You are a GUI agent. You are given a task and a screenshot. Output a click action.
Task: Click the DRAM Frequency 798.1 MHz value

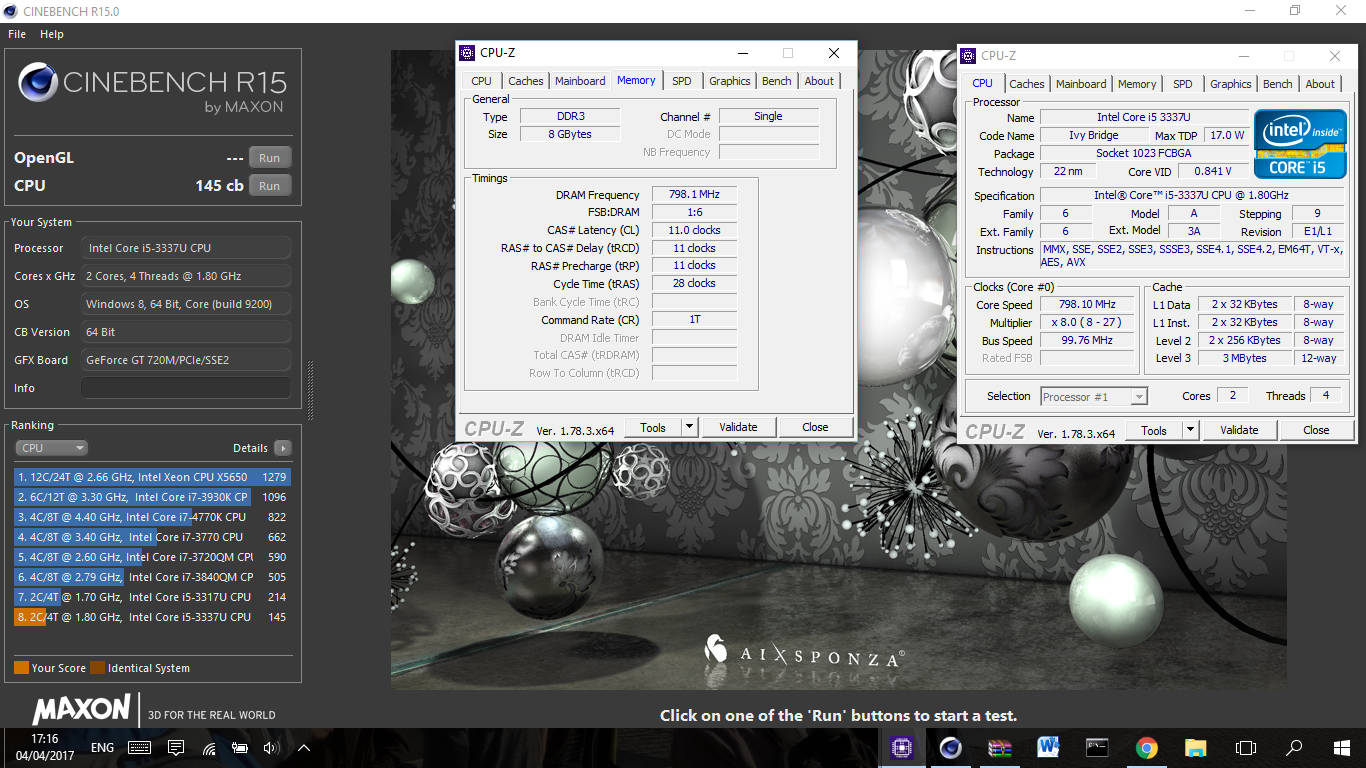[694, 195]
